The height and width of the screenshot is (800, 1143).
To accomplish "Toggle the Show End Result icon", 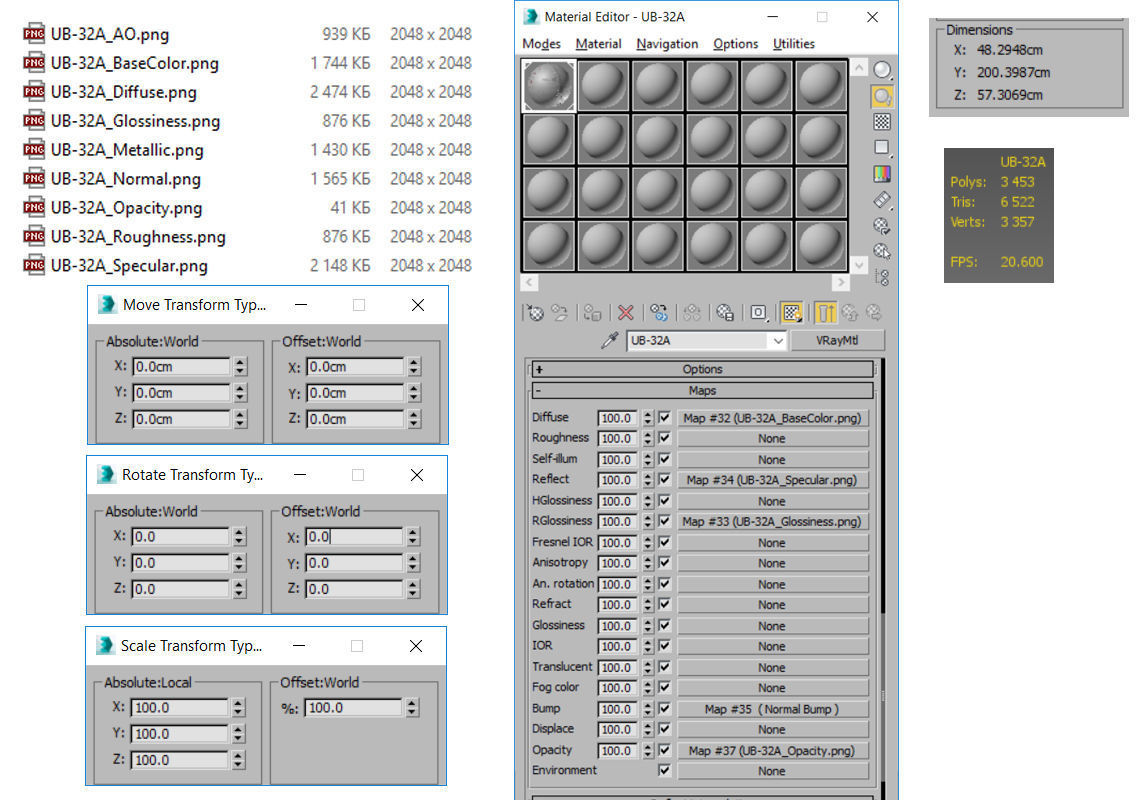I will (825, 313).
